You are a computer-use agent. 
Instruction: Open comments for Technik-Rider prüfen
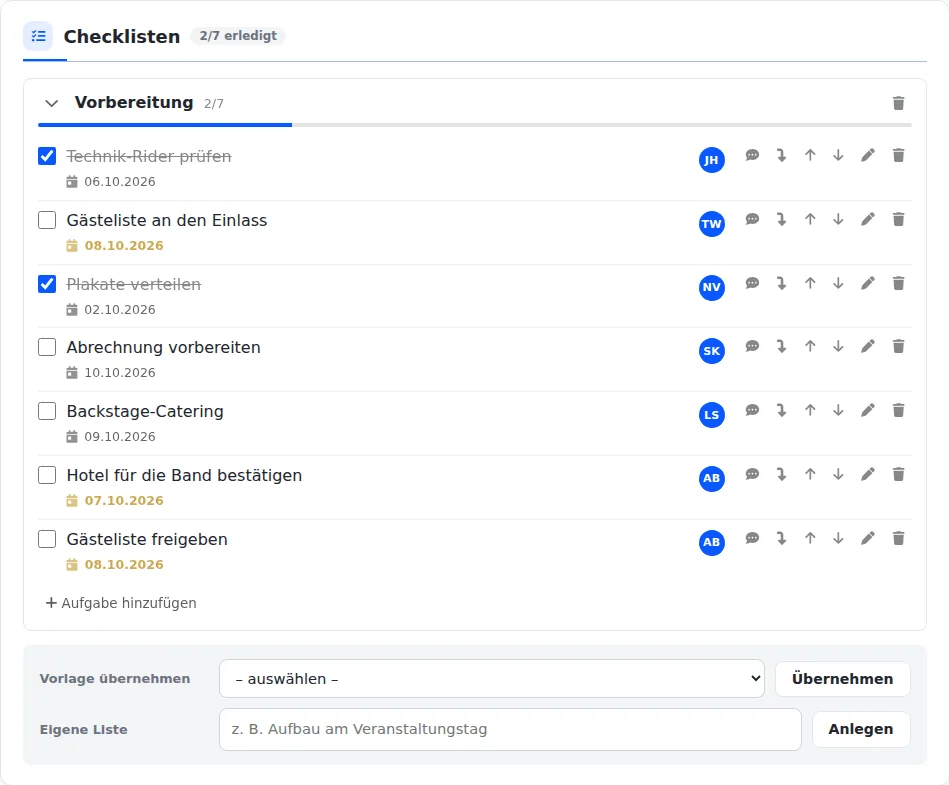(752, 156)
